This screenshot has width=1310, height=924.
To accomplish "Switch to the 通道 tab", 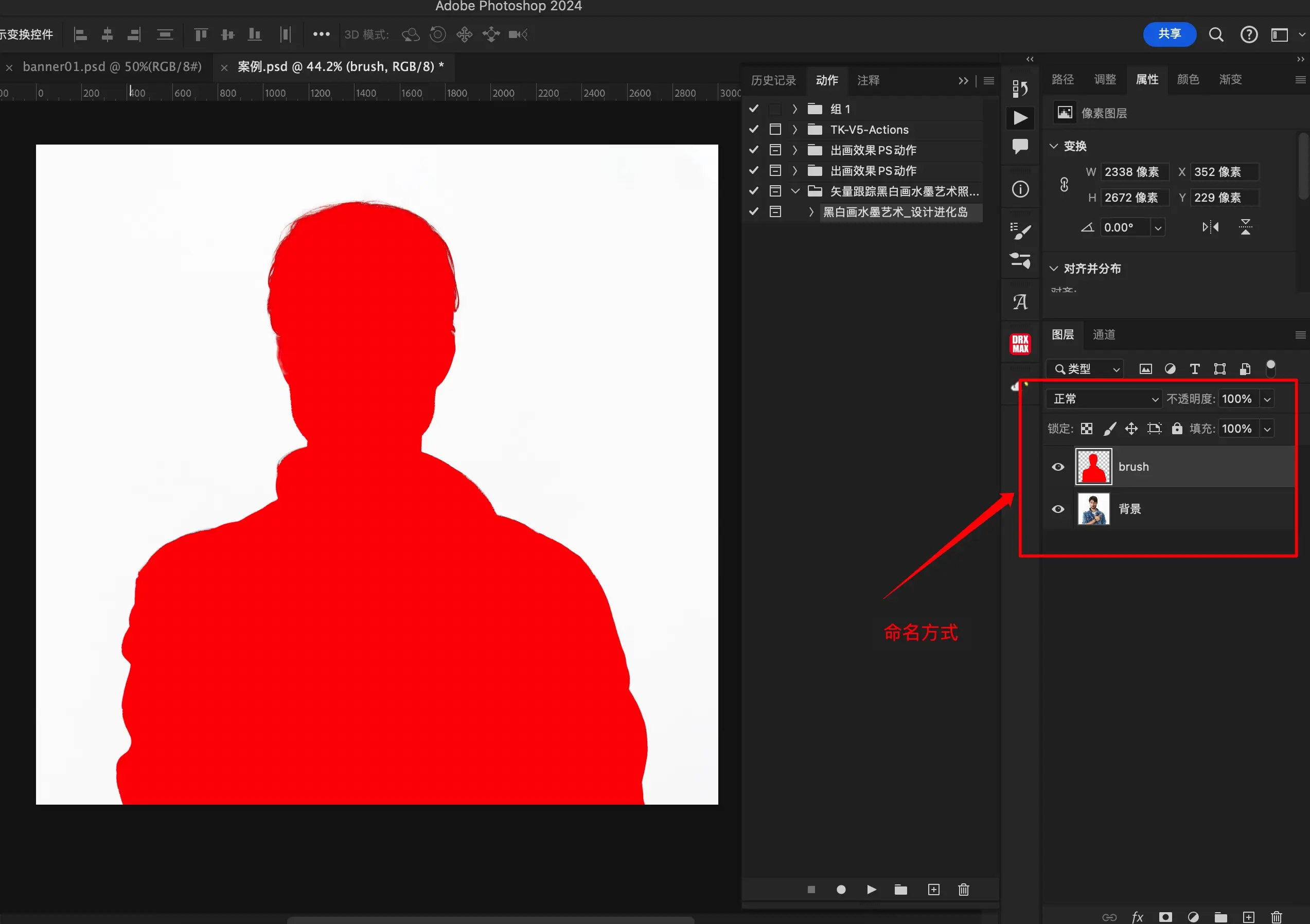I will [x=1104, y=335].
